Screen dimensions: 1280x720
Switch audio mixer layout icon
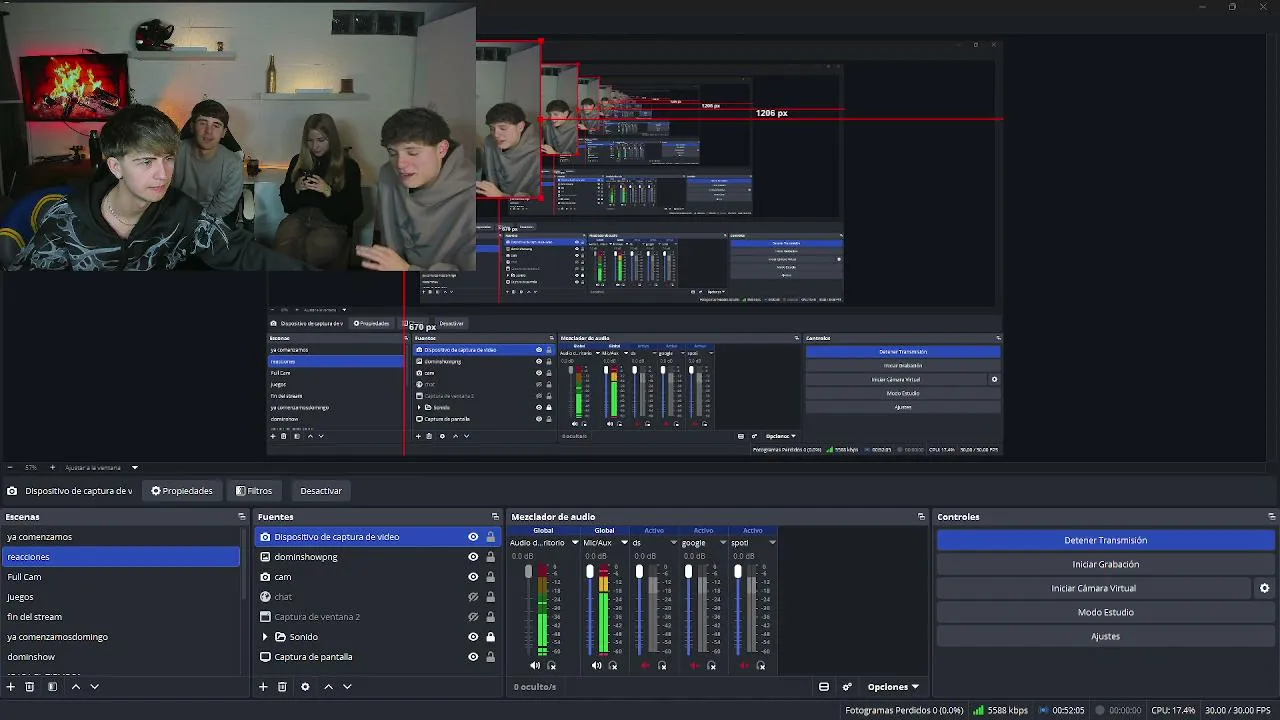pyautogui.click(x=824, y=687)
